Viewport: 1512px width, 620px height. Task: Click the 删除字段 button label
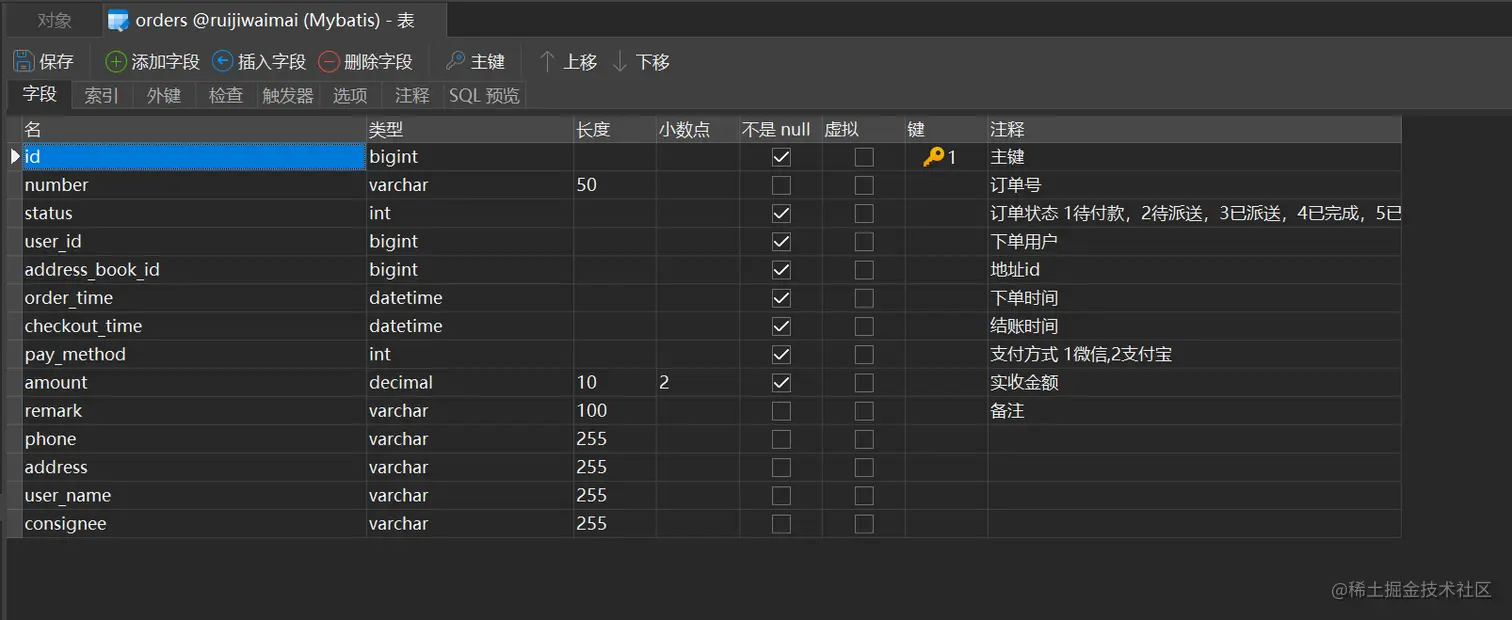(x=378, y=61)
